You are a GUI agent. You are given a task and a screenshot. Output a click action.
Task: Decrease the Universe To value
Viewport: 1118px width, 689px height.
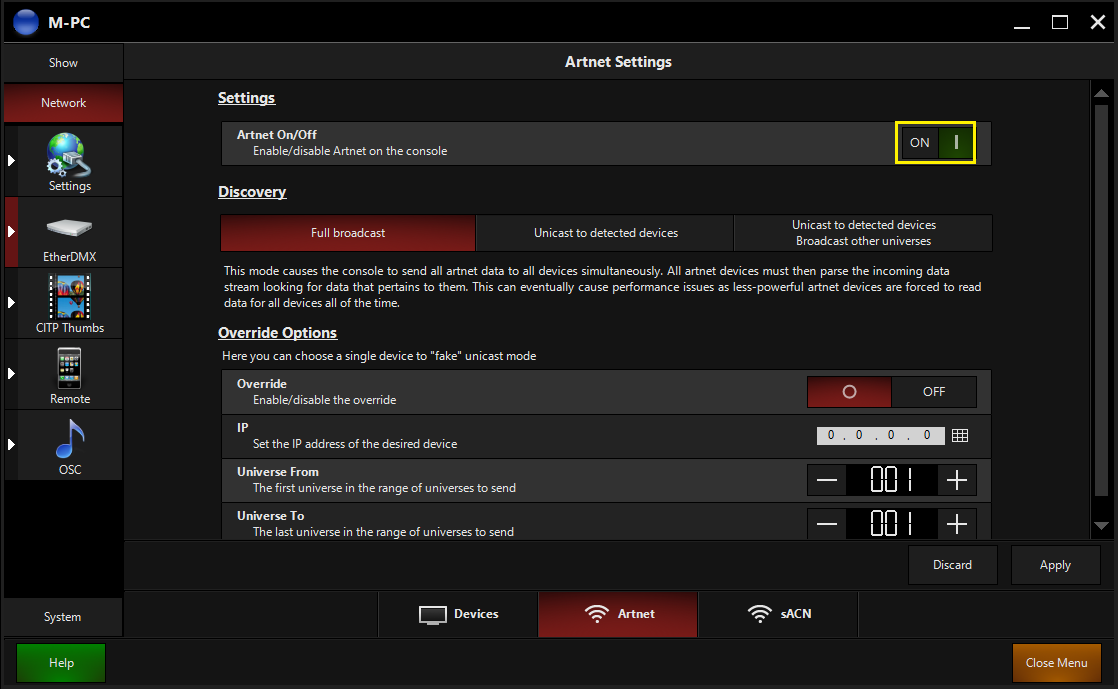(x=827, y=524)
